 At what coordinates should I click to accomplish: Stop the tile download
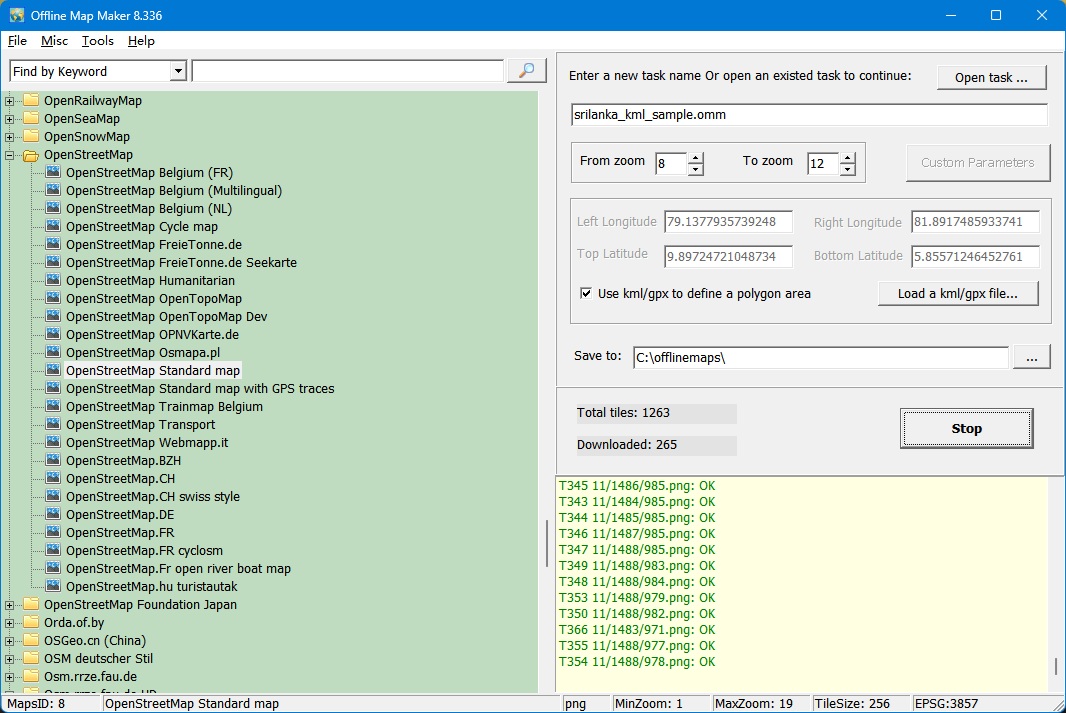pos(966,428)
